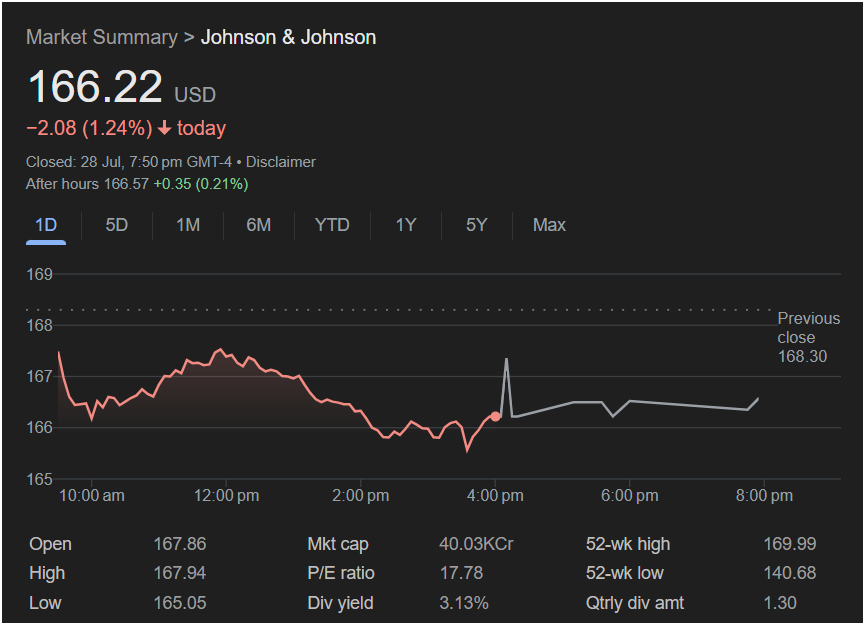Click the 165 y-axis label
Screen dimensions: 865x625
(40, 479)
